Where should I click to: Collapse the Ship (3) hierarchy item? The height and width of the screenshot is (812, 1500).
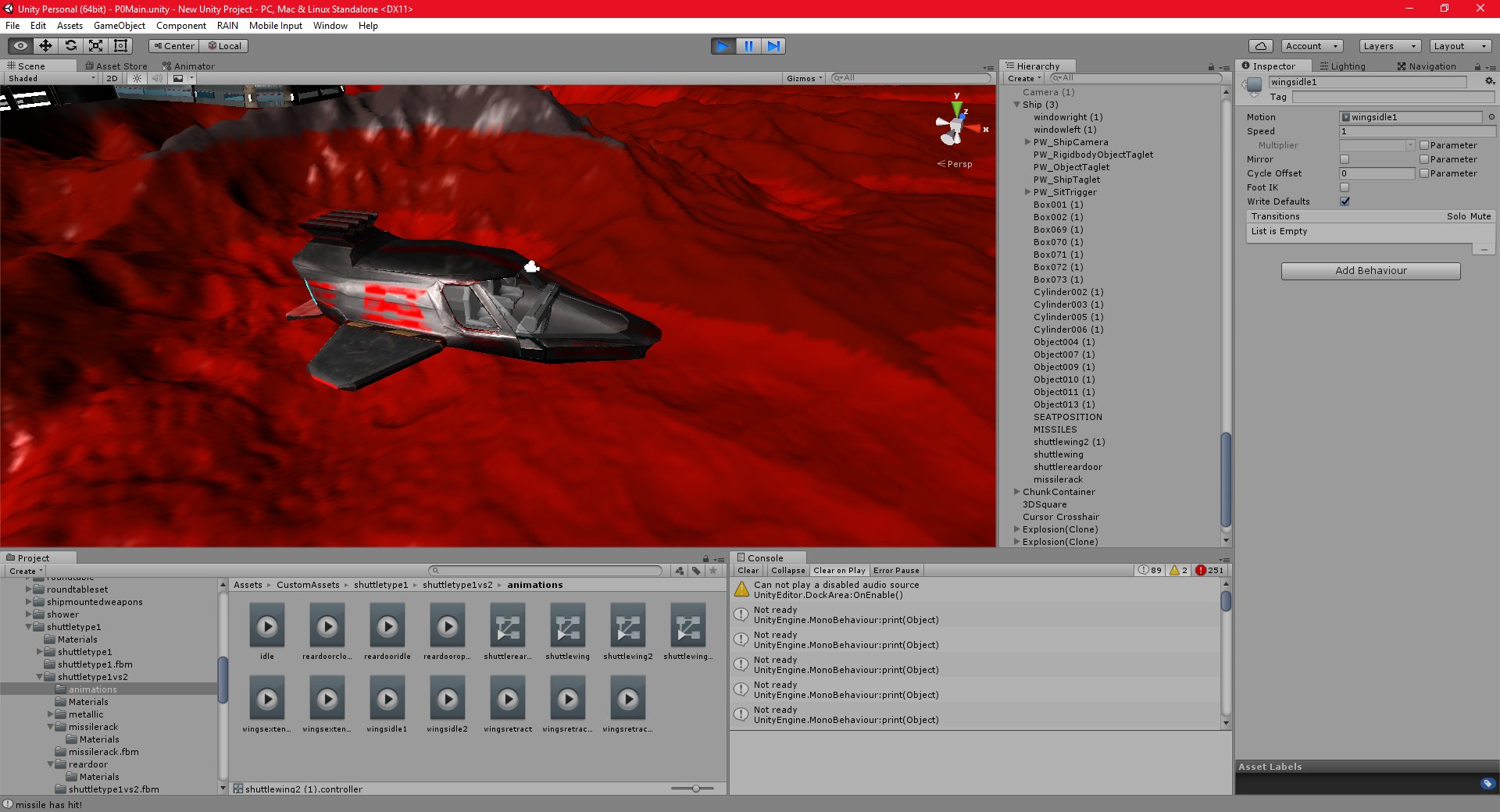(x=1016, y=105)
